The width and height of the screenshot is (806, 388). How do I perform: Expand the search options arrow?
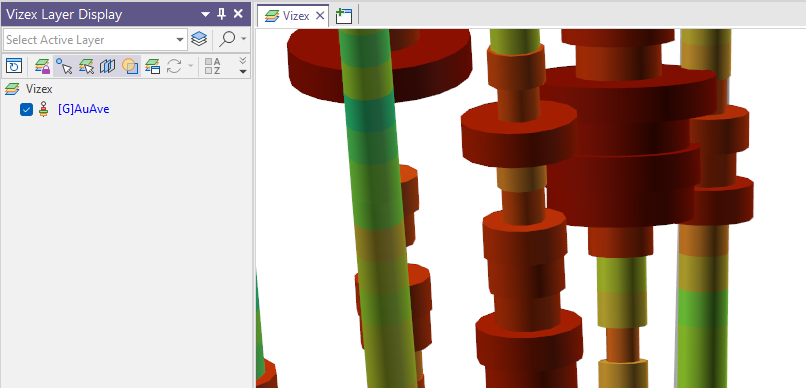click(x=243, y=40)
